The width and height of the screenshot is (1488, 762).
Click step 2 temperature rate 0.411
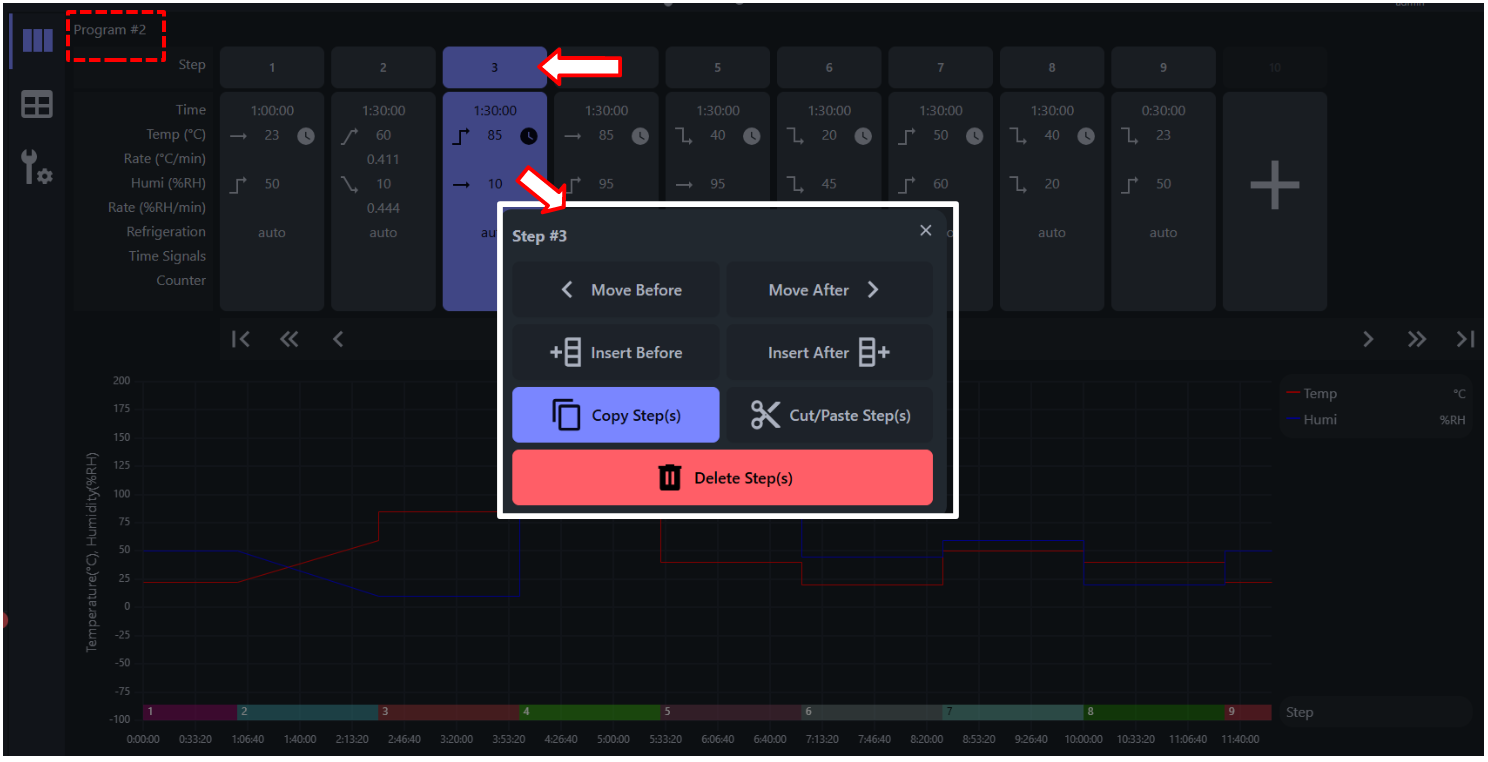[x=383, y=159]
